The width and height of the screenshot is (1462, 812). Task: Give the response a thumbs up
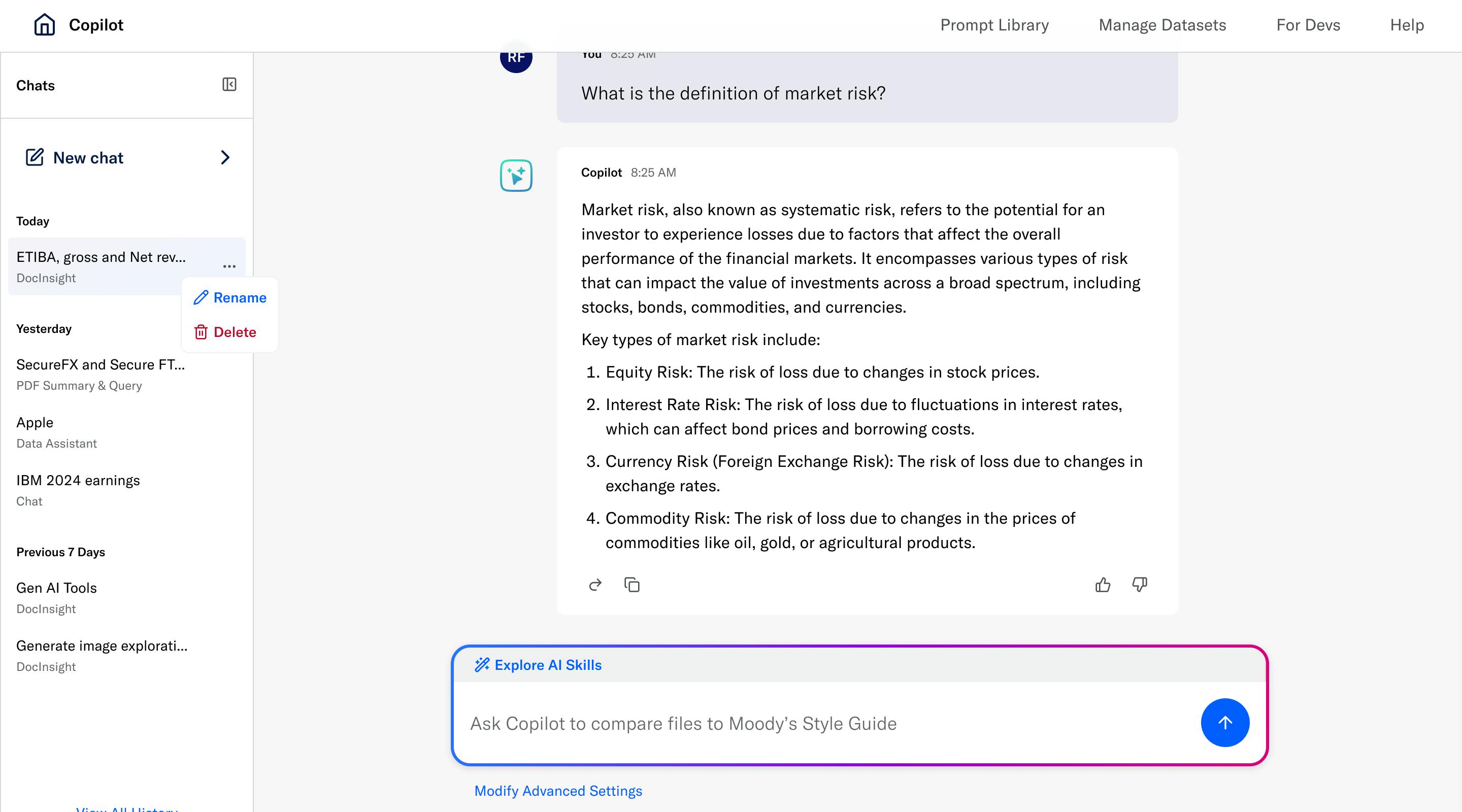coord(1102,585)
